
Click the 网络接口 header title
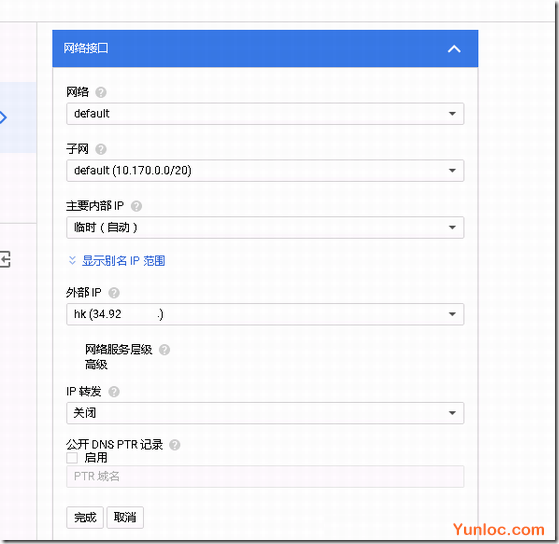pos(86,48)
